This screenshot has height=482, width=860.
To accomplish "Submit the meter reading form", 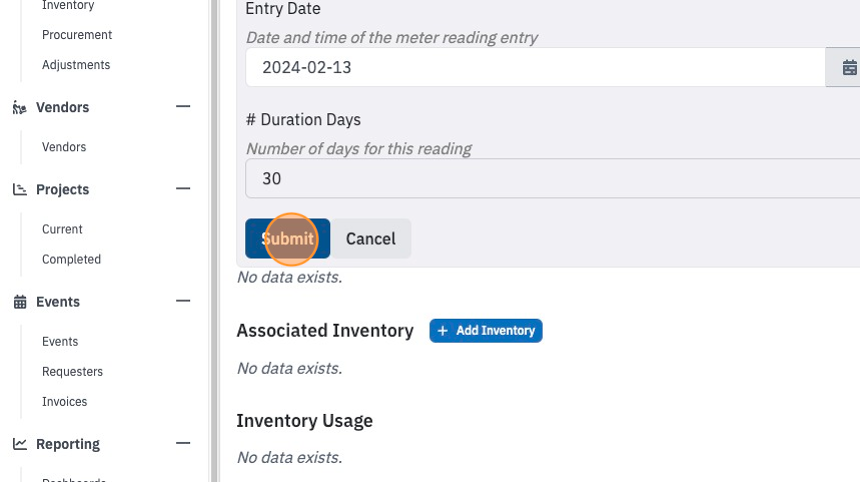I will pyautogui.click(x=287, y=239).
